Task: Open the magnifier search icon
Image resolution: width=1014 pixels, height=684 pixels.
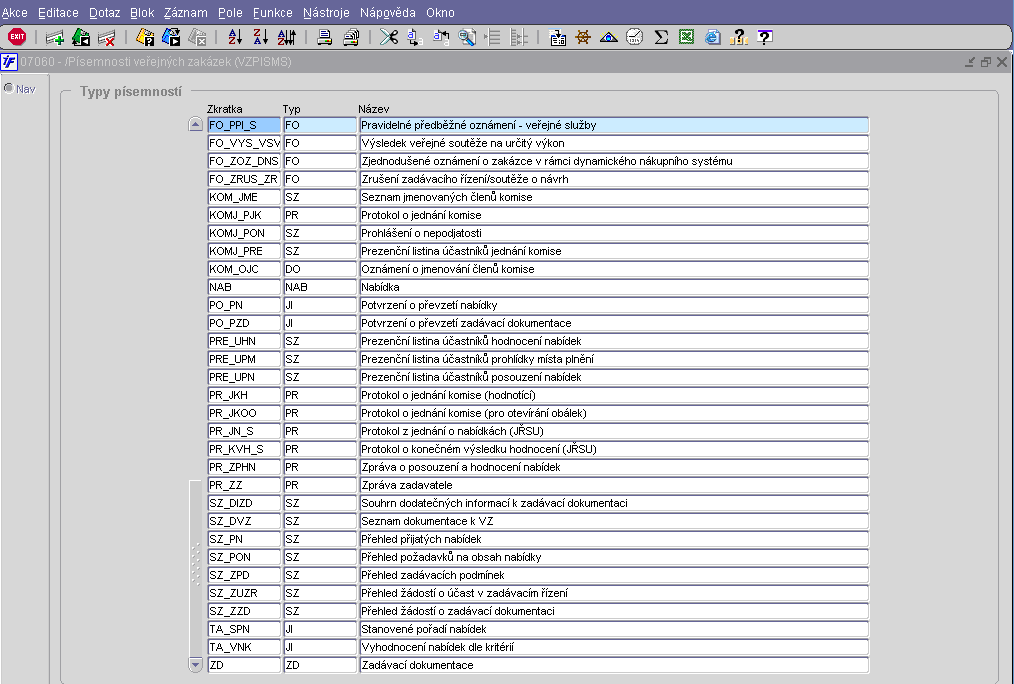Action: point(466,37)
